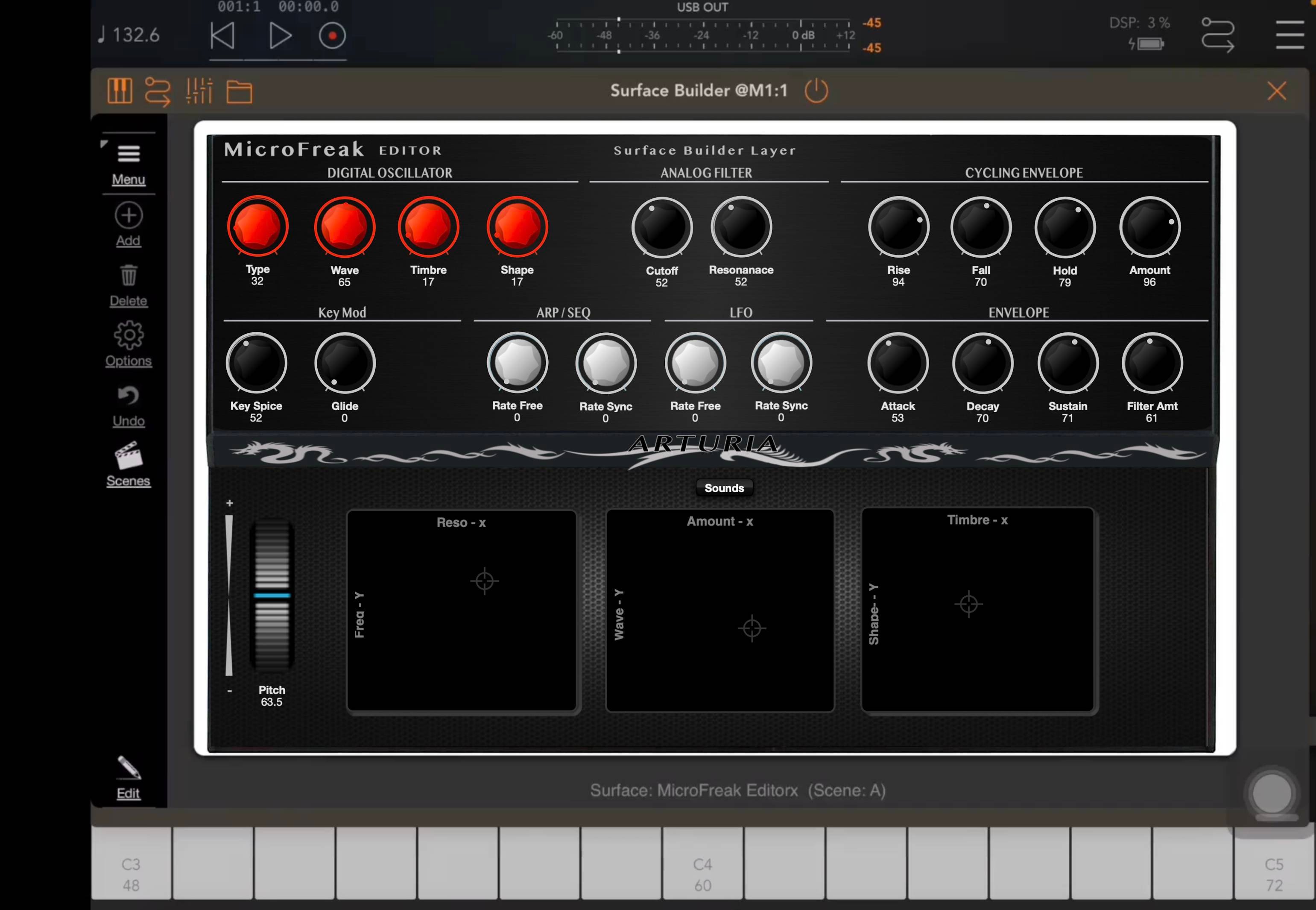Open the mixer faders icon
Viewport: 1316px width, 910px height.
point(199,91)
